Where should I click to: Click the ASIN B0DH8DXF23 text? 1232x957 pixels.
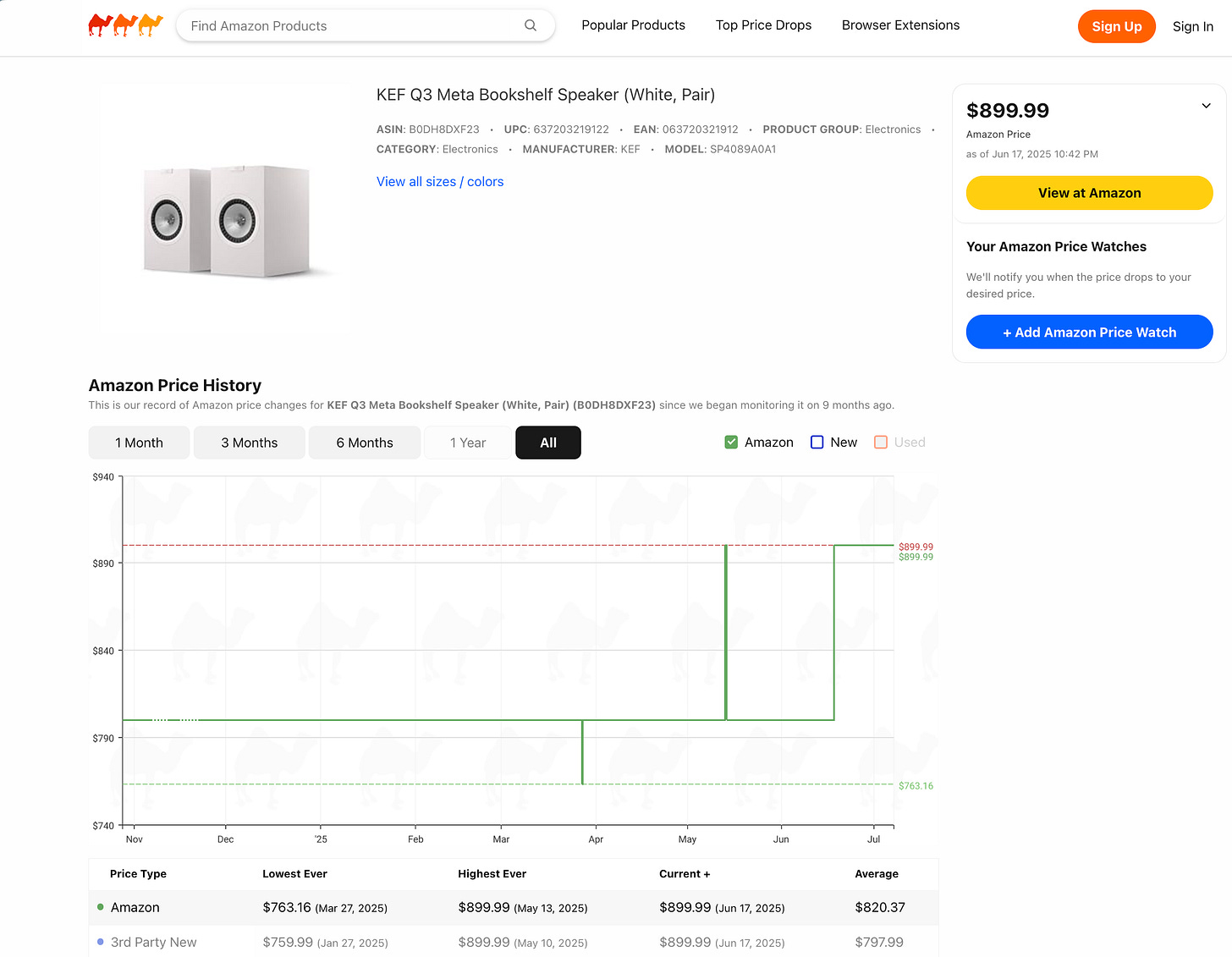428,129
